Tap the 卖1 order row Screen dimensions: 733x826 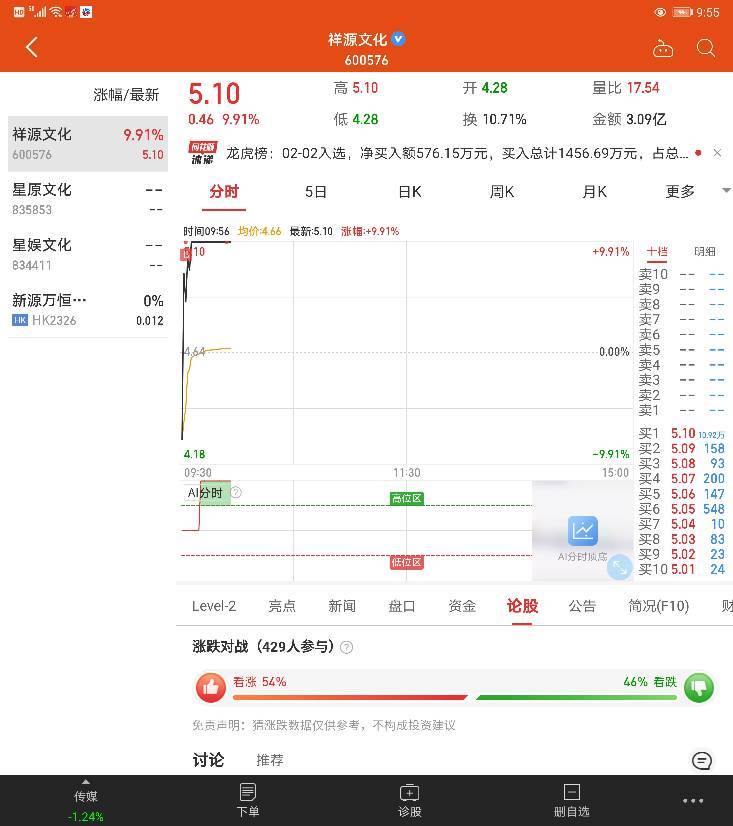(x=682, y=410)
